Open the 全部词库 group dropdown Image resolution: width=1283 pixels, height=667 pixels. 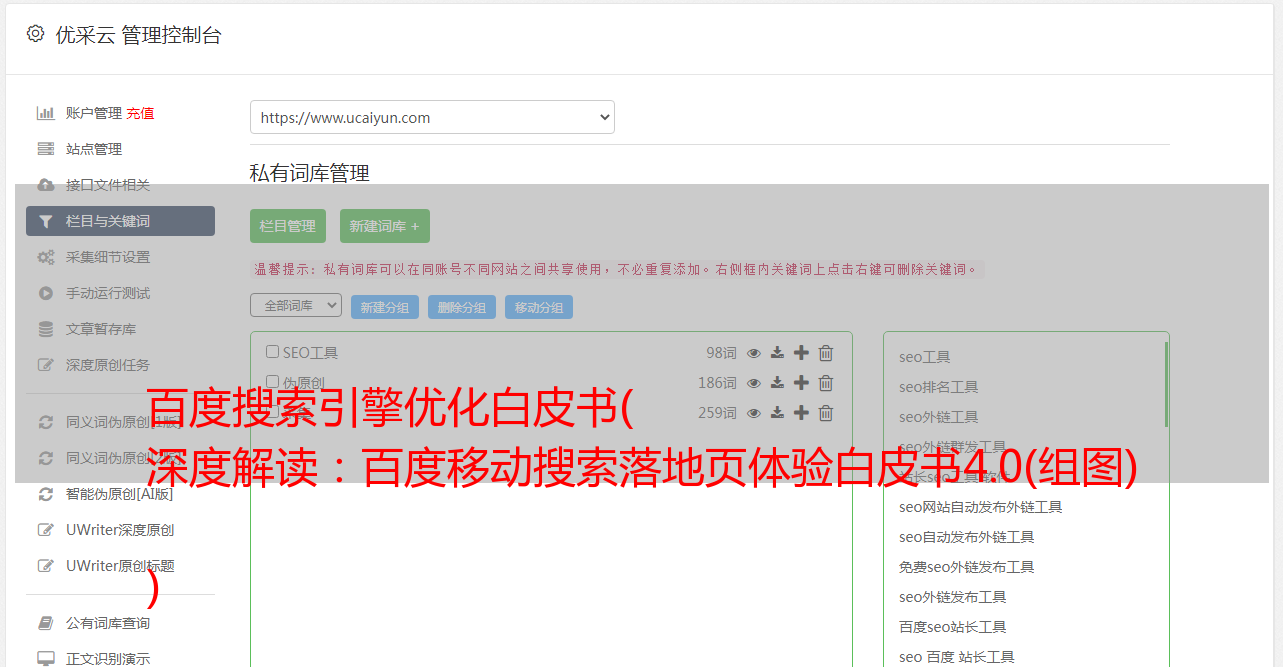(296, 305)
